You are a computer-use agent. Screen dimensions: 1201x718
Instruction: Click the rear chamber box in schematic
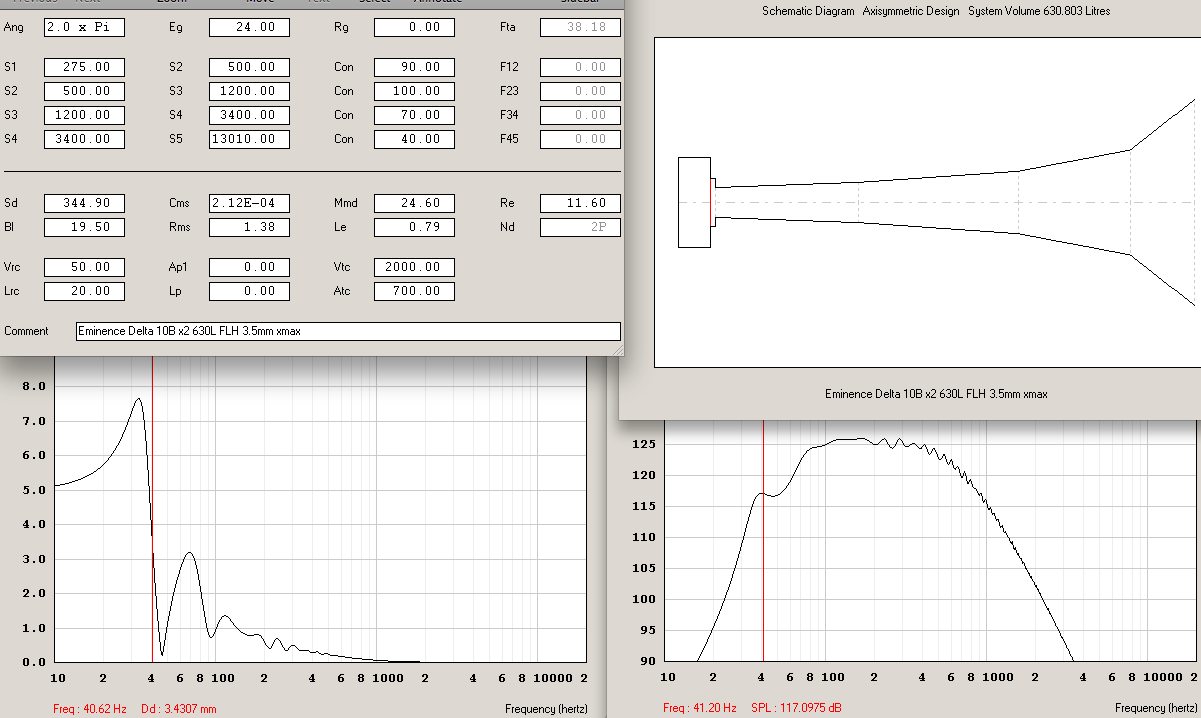click(x=694, y=202)
